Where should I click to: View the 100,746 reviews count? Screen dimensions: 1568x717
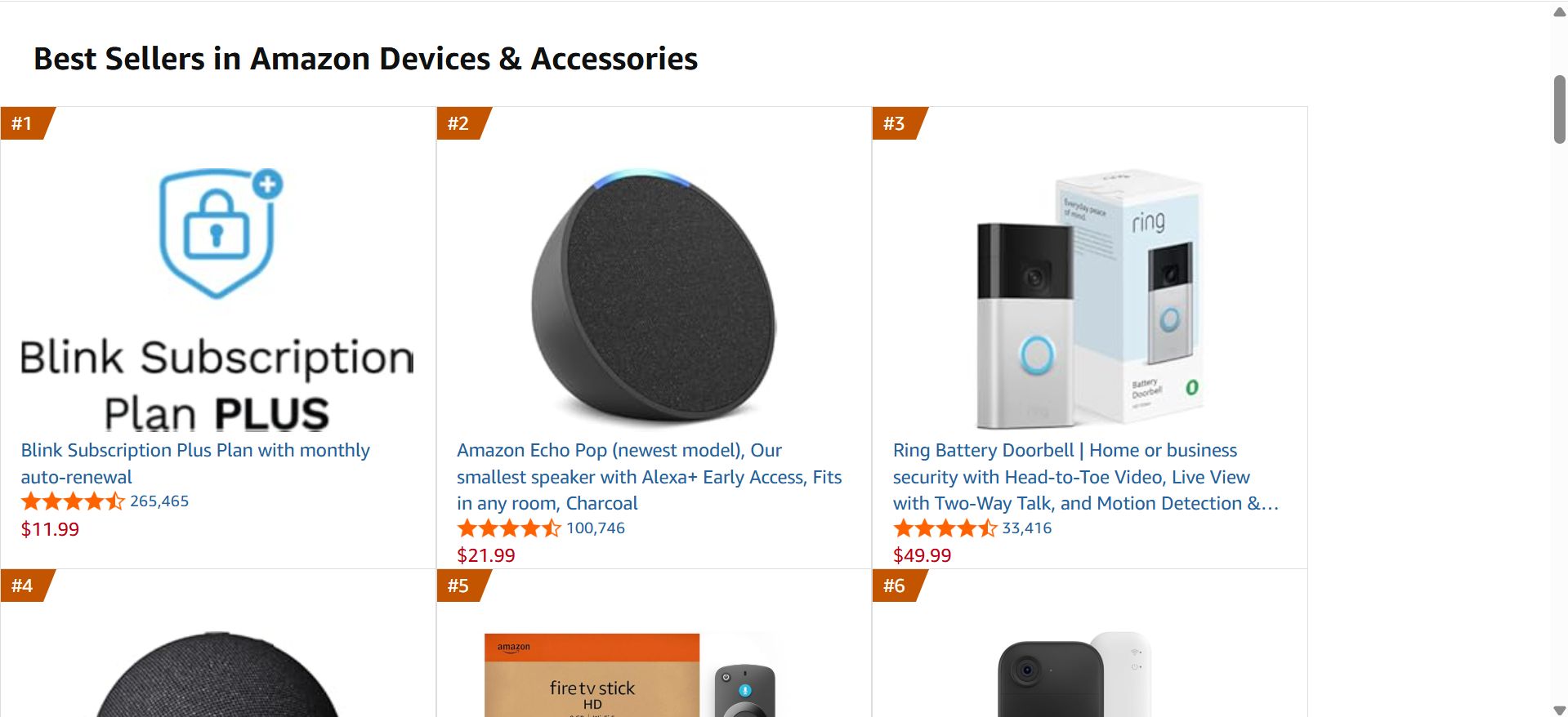point(596,528)
